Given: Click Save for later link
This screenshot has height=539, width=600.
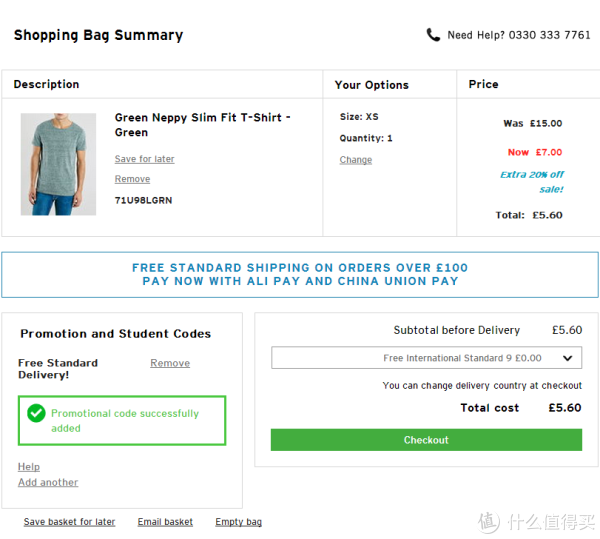Looking at the screenshot, I should pos(145,159).
